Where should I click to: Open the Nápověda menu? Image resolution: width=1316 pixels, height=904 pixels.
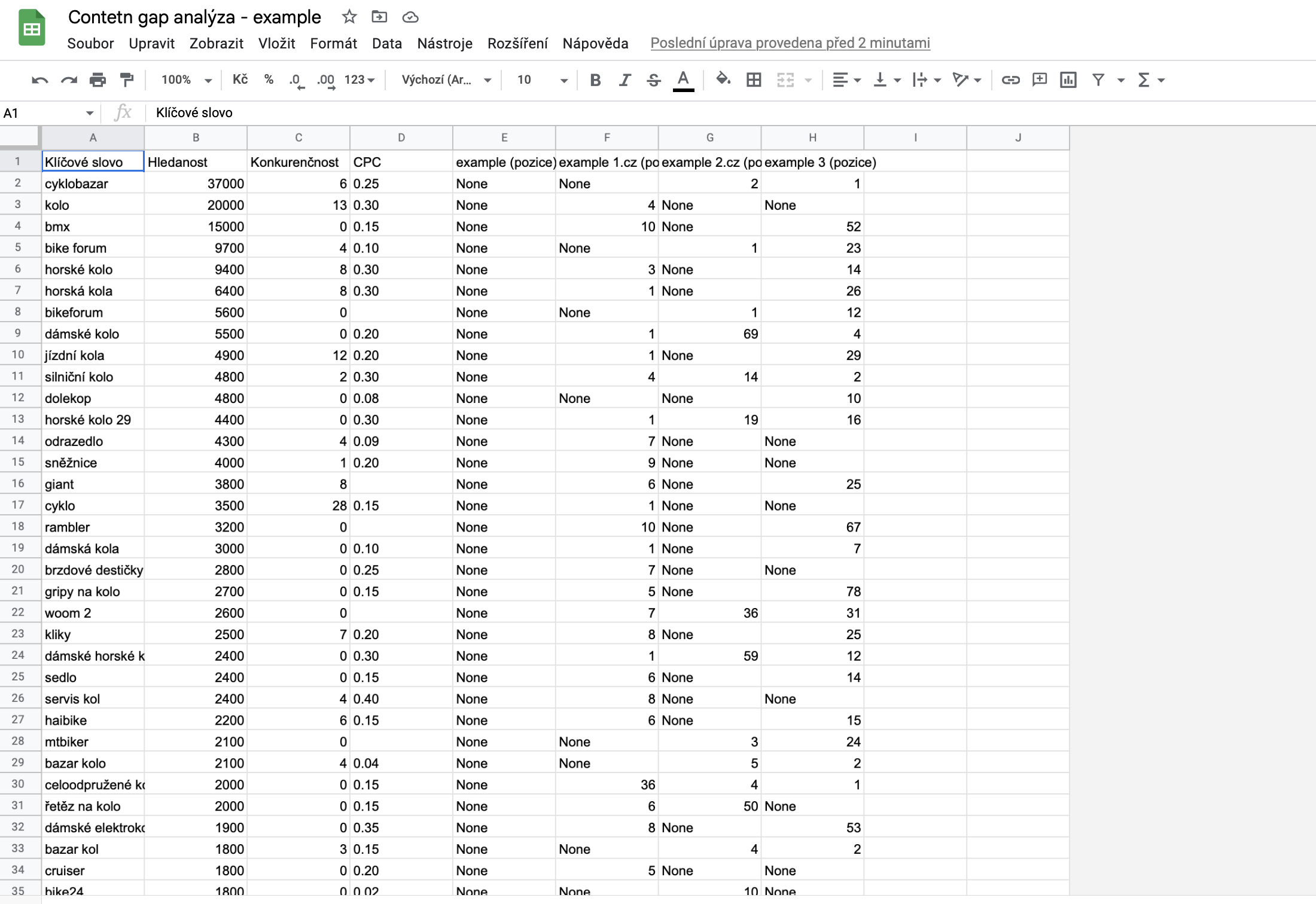[x=595, y=44]
